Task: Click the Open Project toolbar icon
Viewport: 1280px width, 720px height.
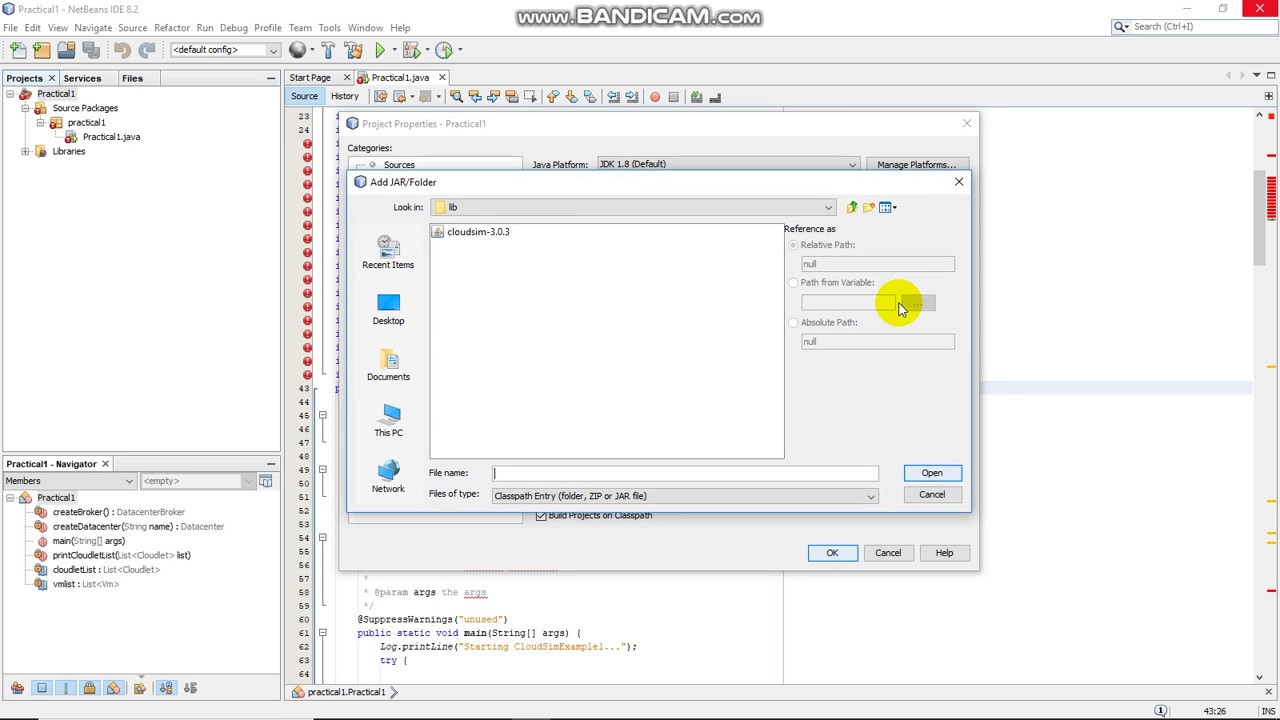Action: click(x=66, y=50)
